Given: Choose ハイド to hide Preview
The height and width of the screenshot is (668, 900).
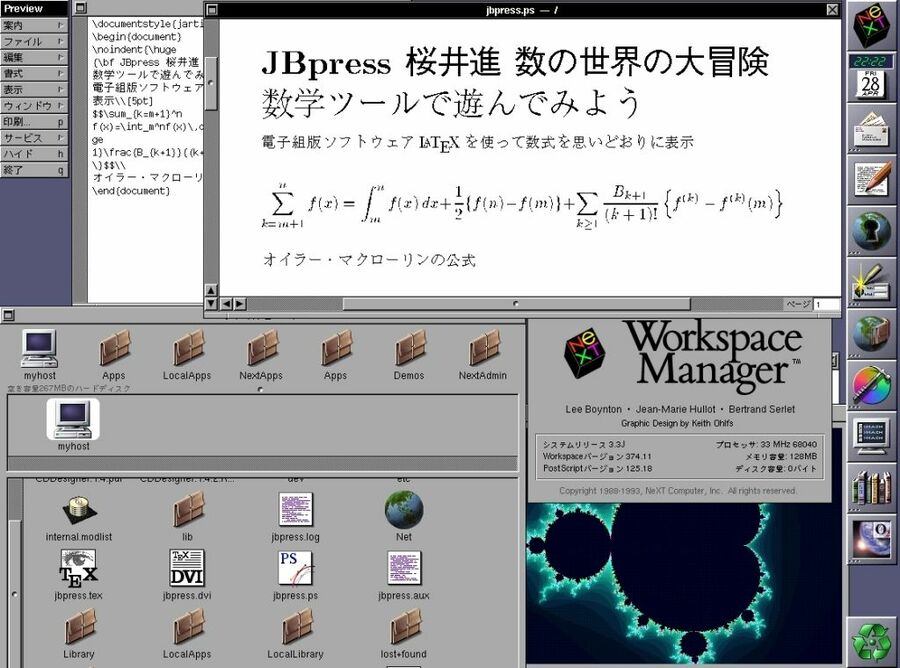Looking at the screenshot, I should pyautogui.click(x=35, y=154).
